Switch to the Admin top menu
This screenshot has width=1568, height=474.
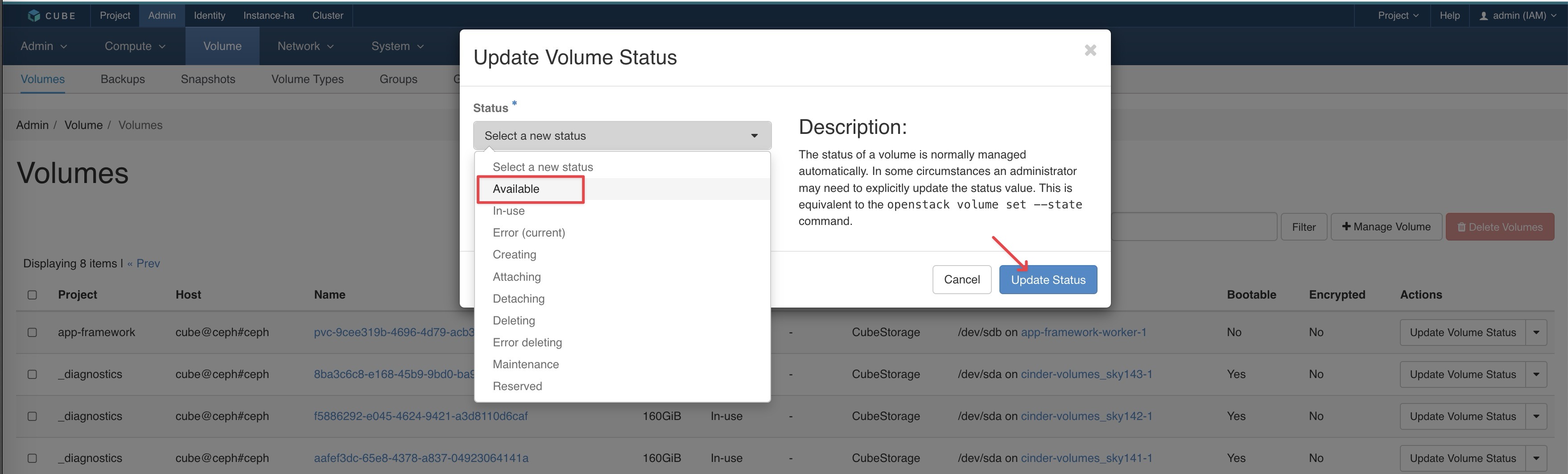[x=162, y=15]
